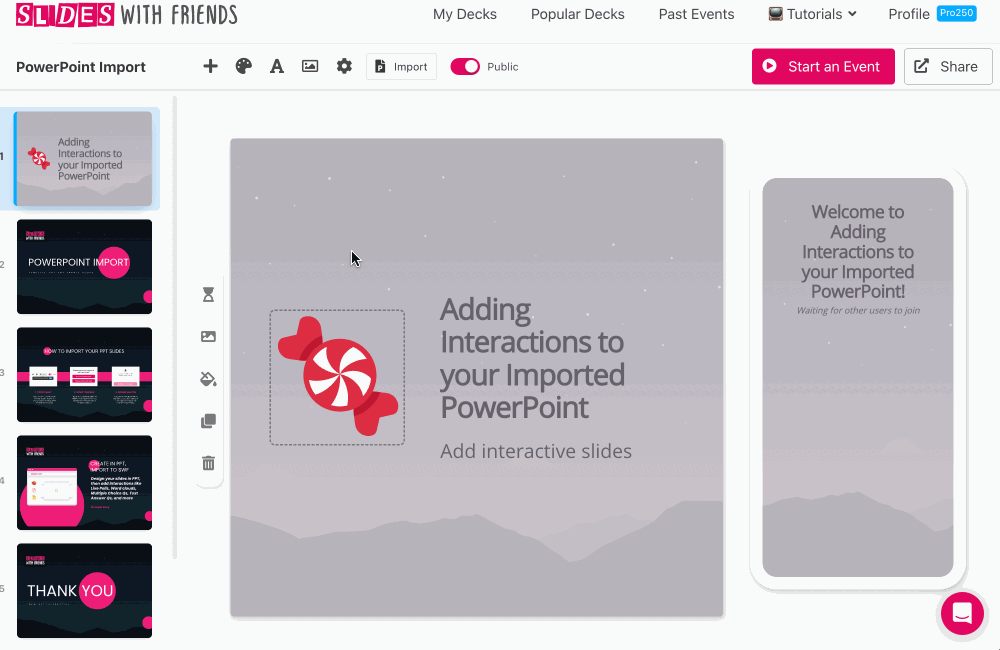This screenshot has height=650, width=1000.
Task: Click Waiting for other users to join text
Action: (858, 311)
